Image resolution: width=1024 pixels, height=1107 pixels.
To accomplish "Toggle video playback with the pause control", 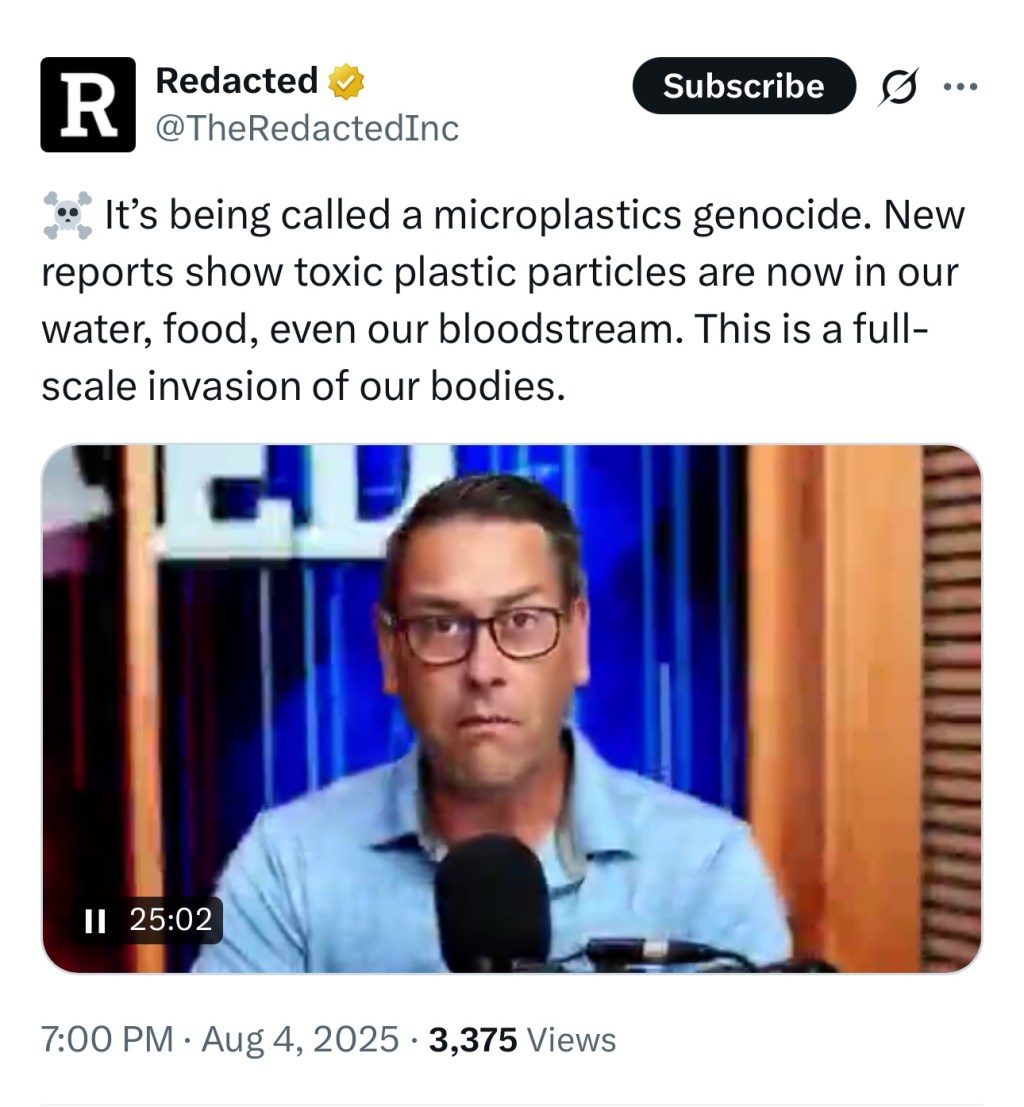I will click(x=95, y=920).
